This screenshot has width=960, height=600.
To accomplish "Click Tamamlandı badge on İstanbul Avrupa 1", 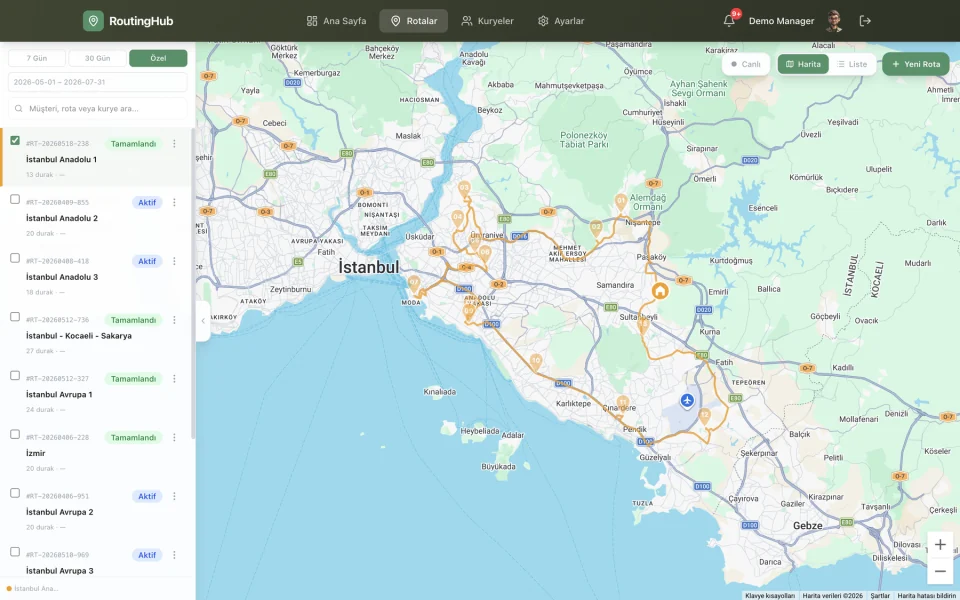I will point(133,379).
